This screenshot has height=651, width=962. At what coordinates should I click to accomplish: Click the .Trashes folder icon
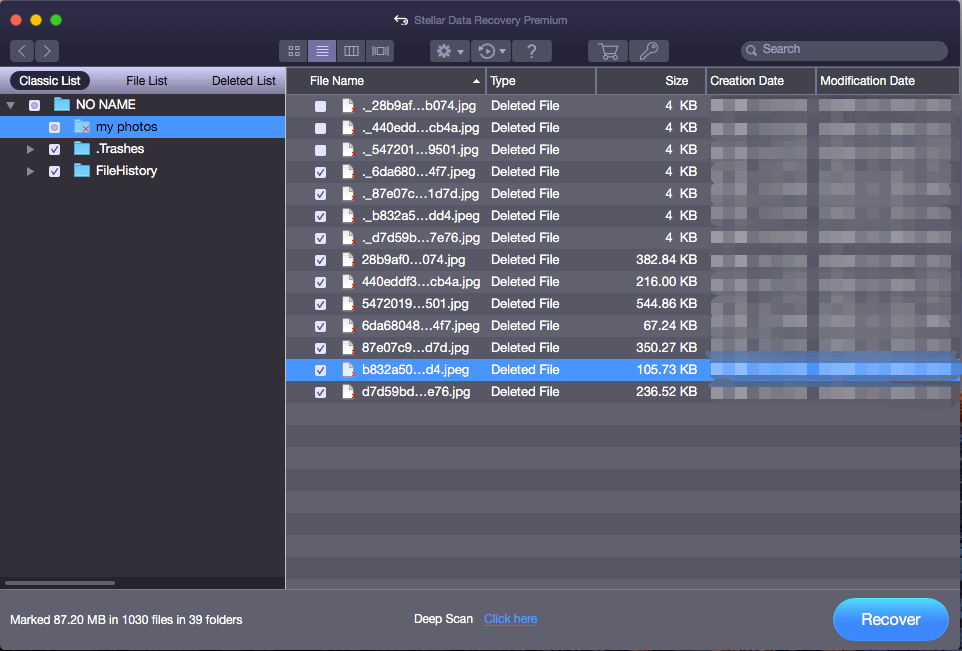82,148
